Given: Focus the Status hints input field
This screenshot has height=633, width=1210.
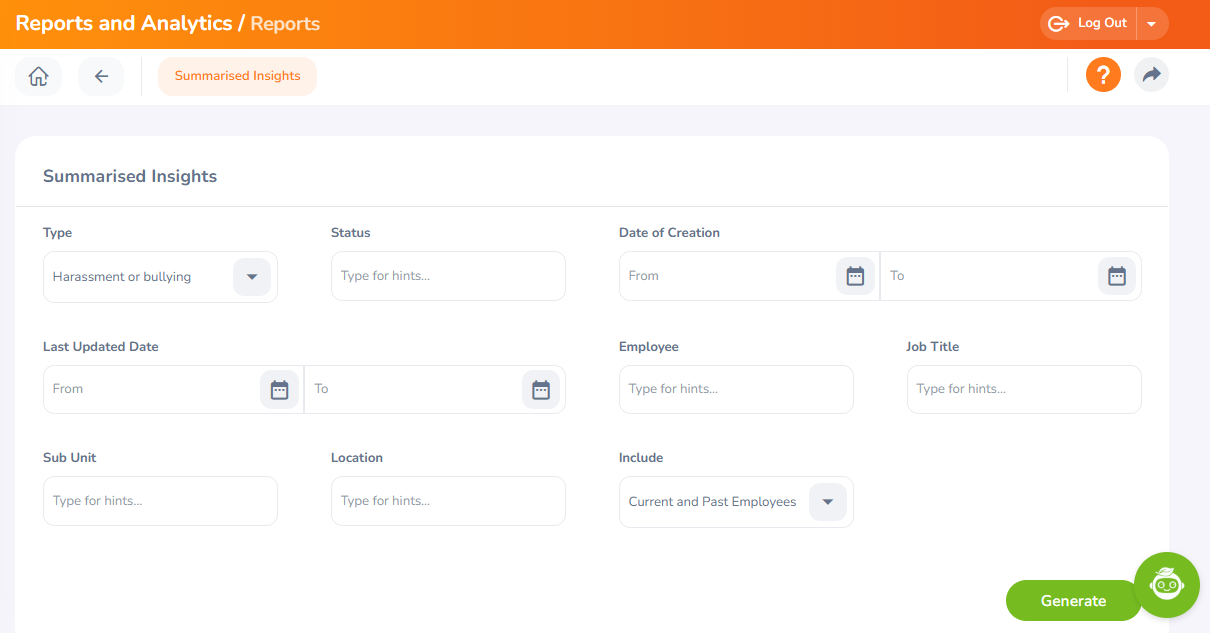Looking at the screenshot, I should click(448, 276).
